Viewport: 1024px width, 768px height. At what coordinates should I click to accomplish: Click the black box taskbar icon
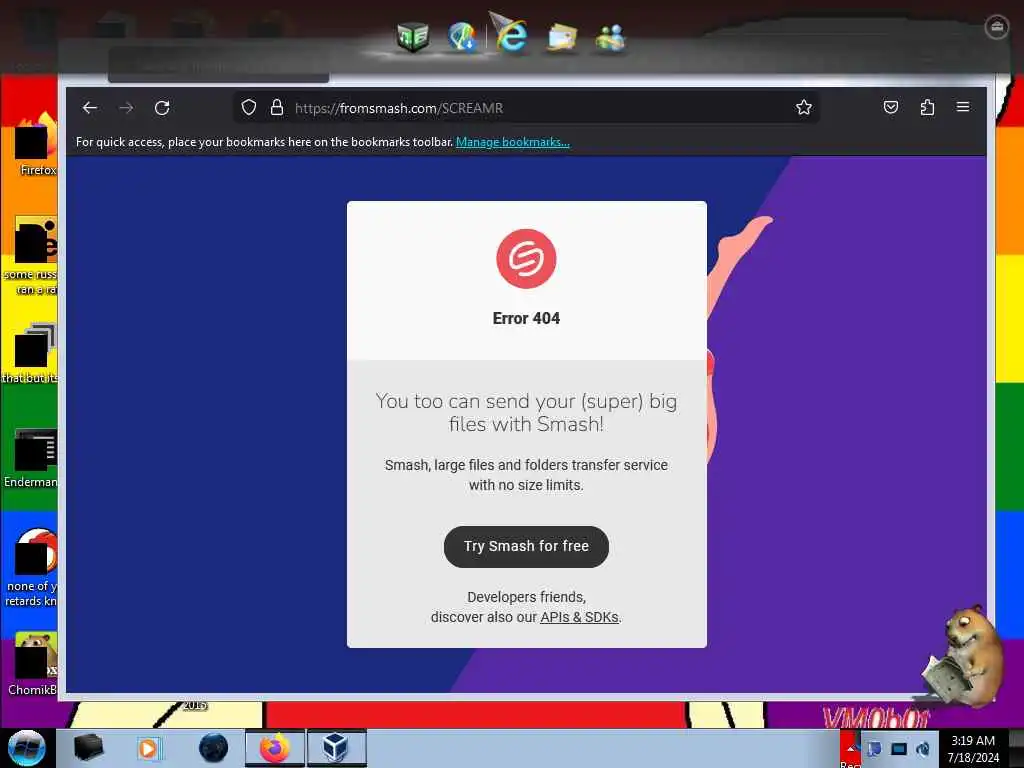(x=88, y=748)
